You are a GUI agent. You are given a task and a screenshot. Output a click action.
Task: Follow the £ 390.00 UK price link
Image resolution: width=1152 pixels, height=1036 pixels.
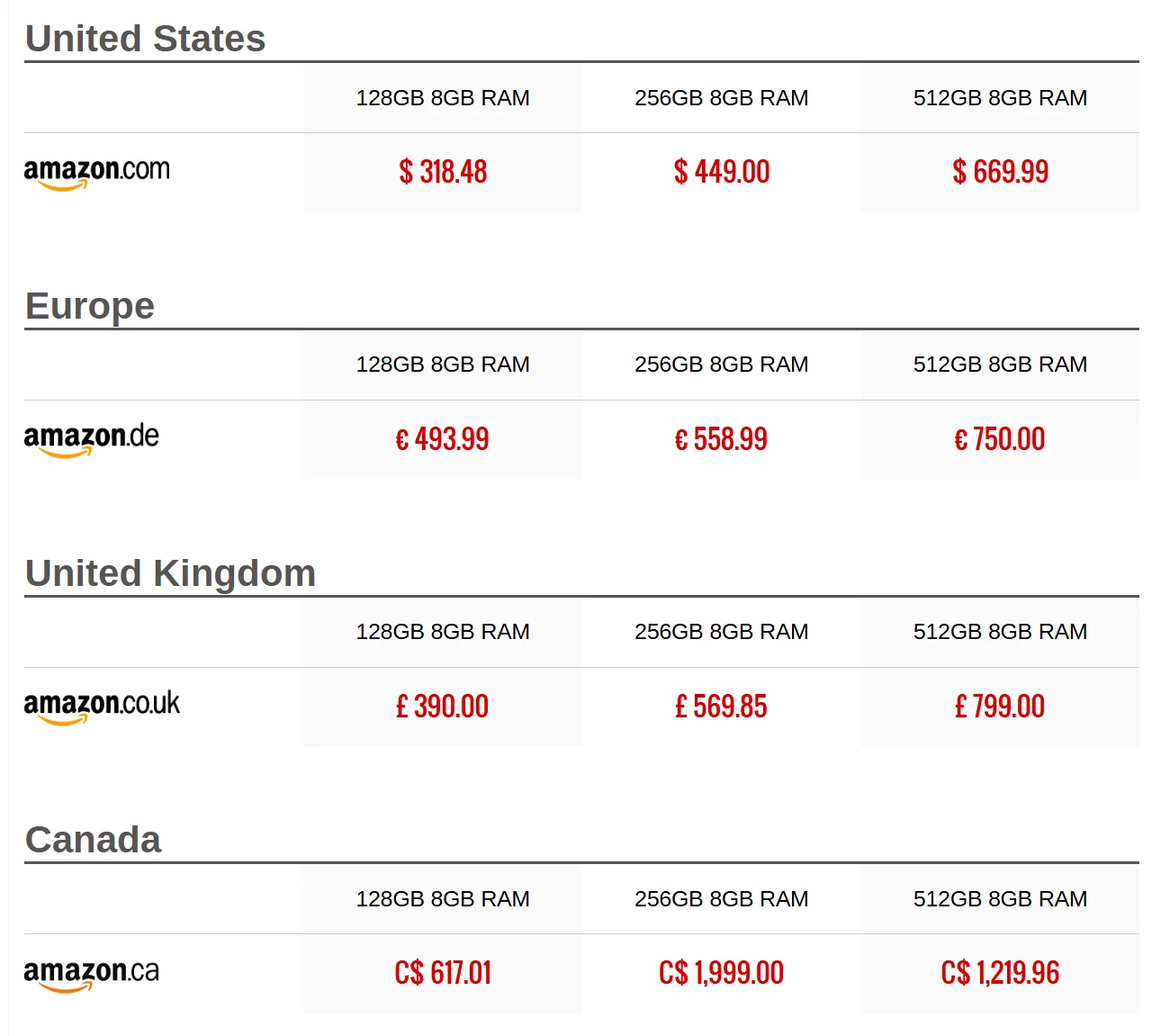443,707
